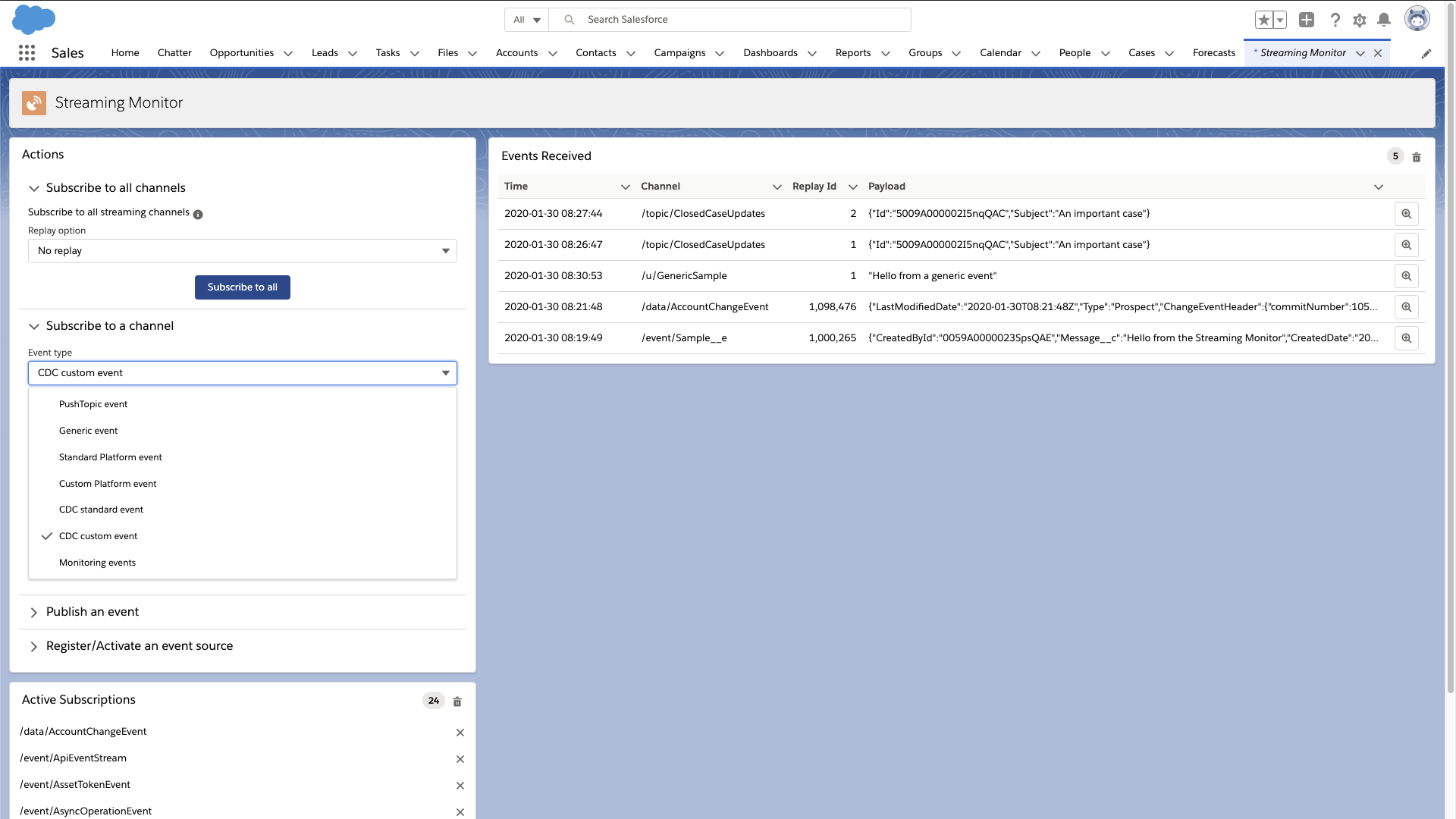1456x819 pixels.
Task: Open the user profile avatar
Action: pyautogui.click(x=1417, y=19)
